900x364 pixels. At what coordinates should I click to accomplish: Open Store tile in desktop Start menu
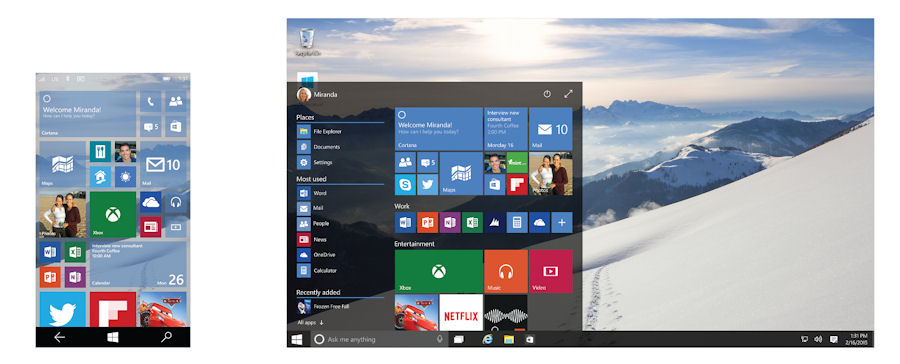coord(495,185)
